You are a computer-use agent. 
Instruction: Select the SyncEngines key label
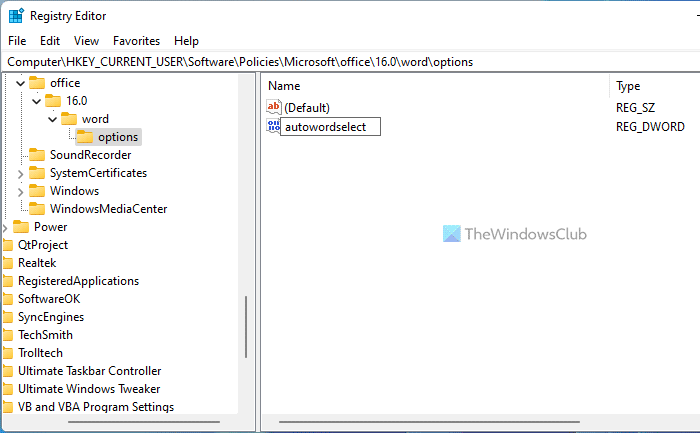51,317
